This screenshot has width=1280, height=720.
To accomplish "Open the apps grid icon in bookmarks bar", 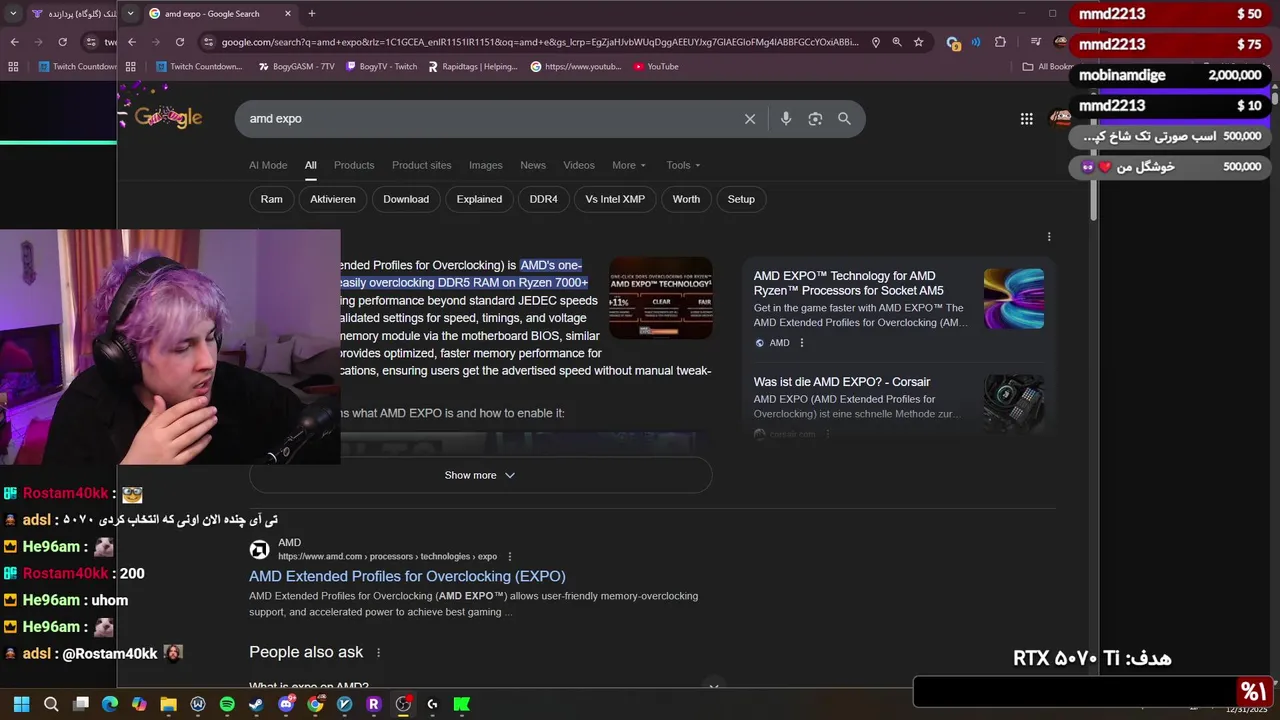I will tap(131, 67).
